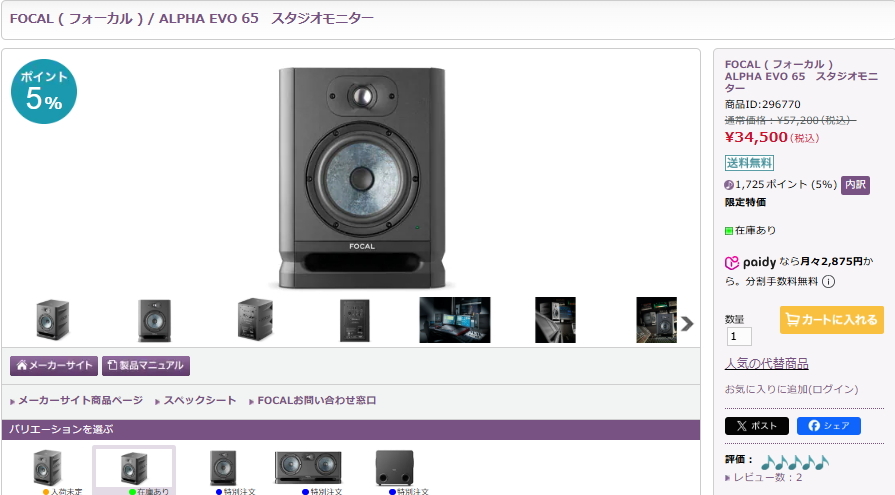Click the ポイント5% round badge
895x495 pixels.
[x=44, y=91]
